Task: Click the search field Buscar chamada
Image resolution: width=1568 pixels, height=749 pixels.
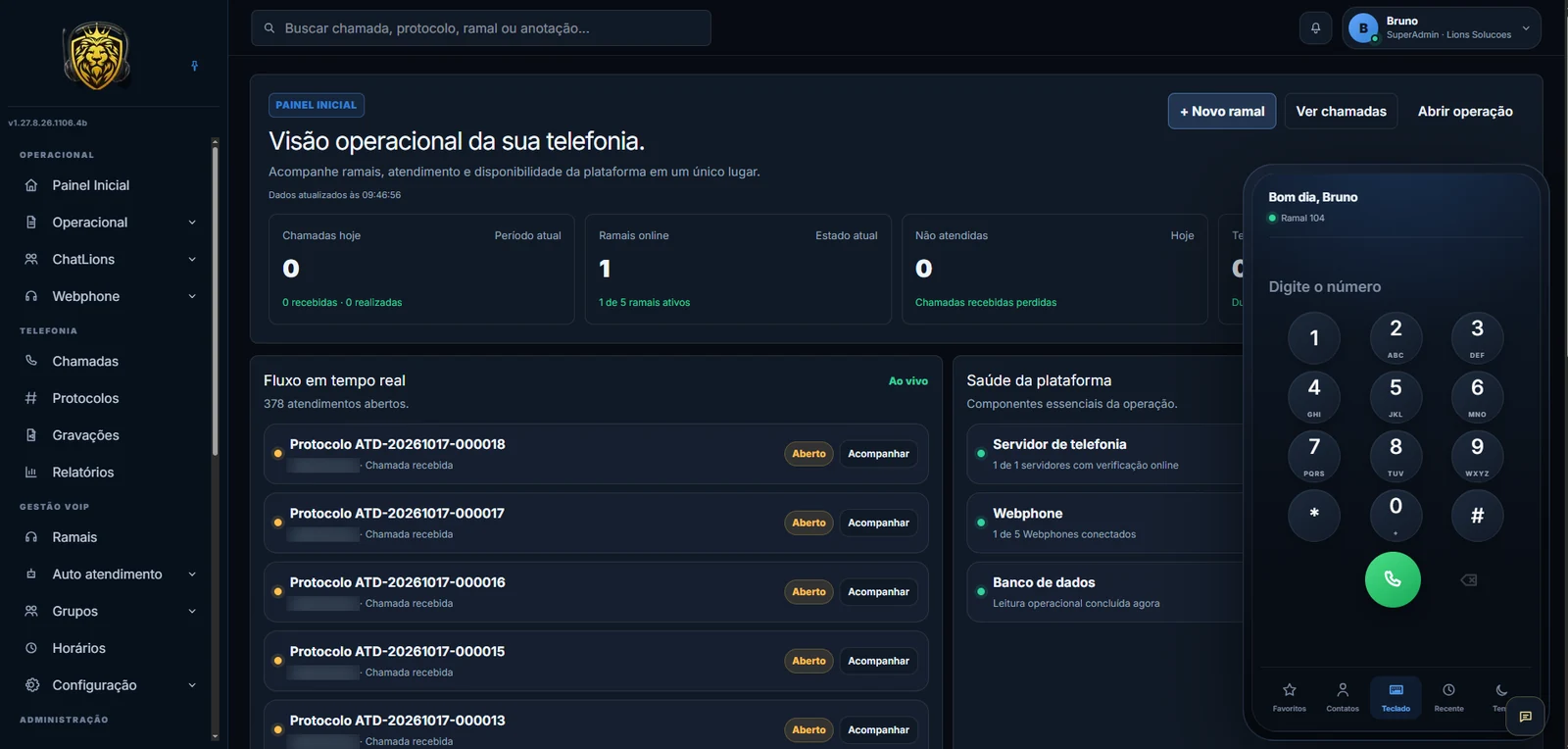Action: (481, 28)
